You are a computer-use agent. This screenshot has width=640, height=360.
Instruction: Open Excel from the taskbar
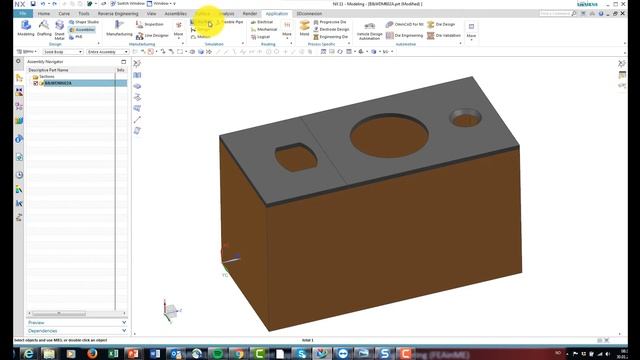point(113,353)
